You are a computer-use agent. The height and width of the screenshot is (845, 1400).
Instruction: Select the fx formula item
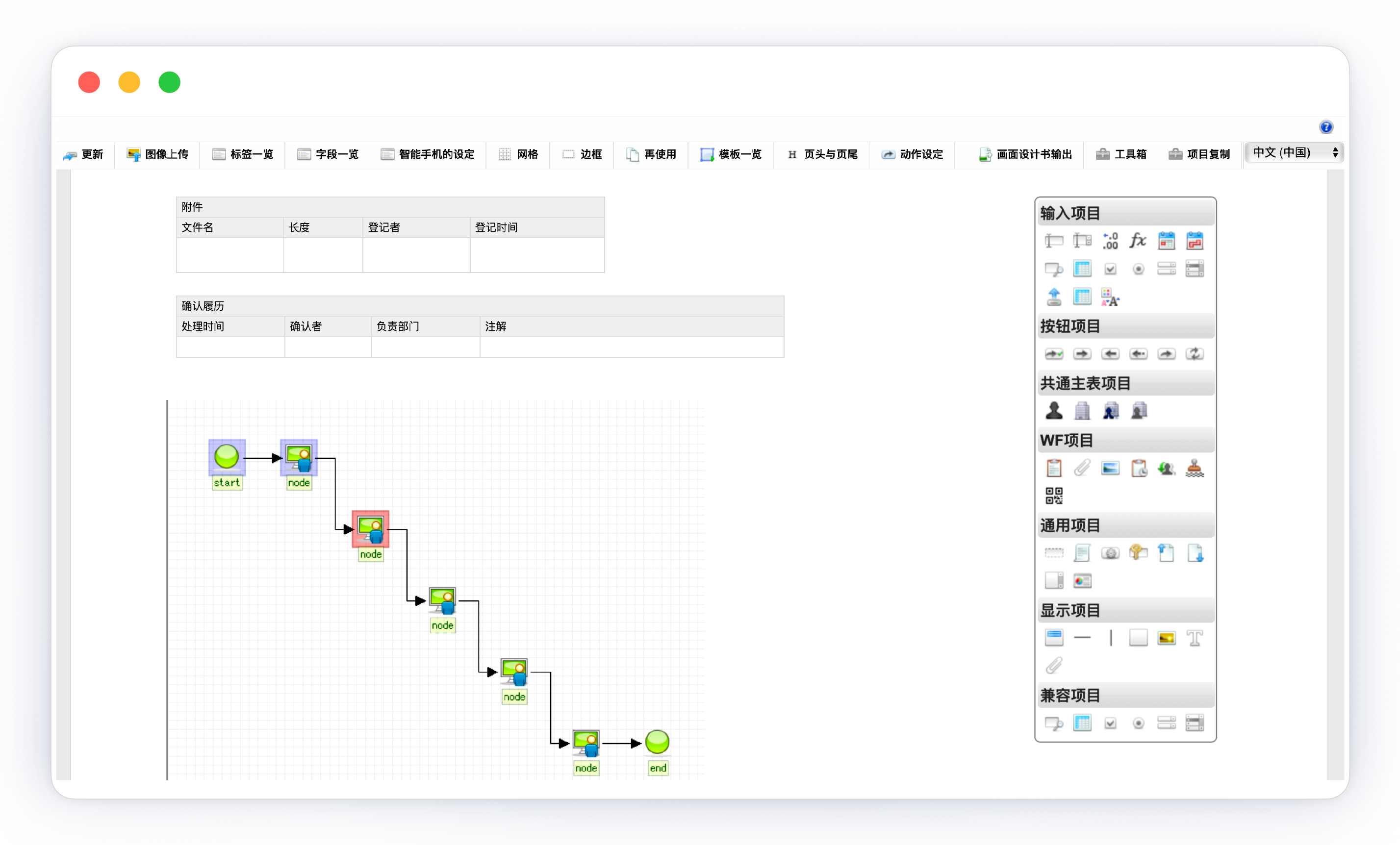coord(1138,241)
